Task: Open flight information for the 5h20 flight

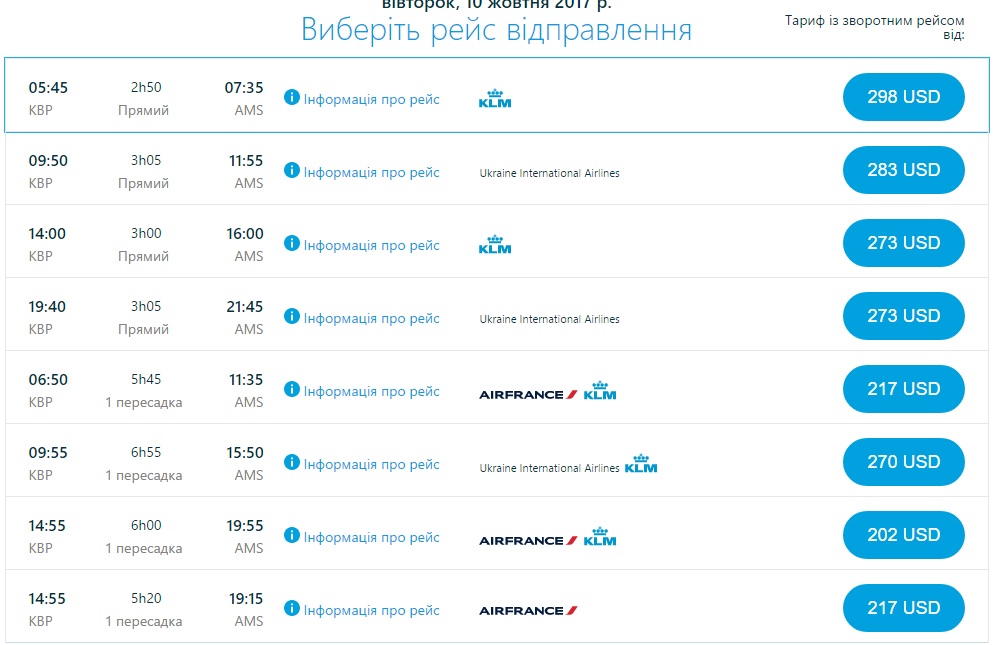Action: (x=371, y=610)
